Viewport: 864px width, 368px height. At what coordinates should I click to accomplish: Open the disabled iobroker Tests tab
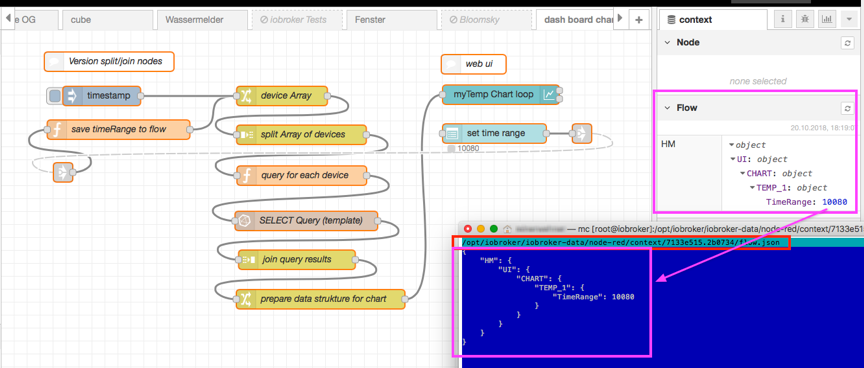(296, 19)
